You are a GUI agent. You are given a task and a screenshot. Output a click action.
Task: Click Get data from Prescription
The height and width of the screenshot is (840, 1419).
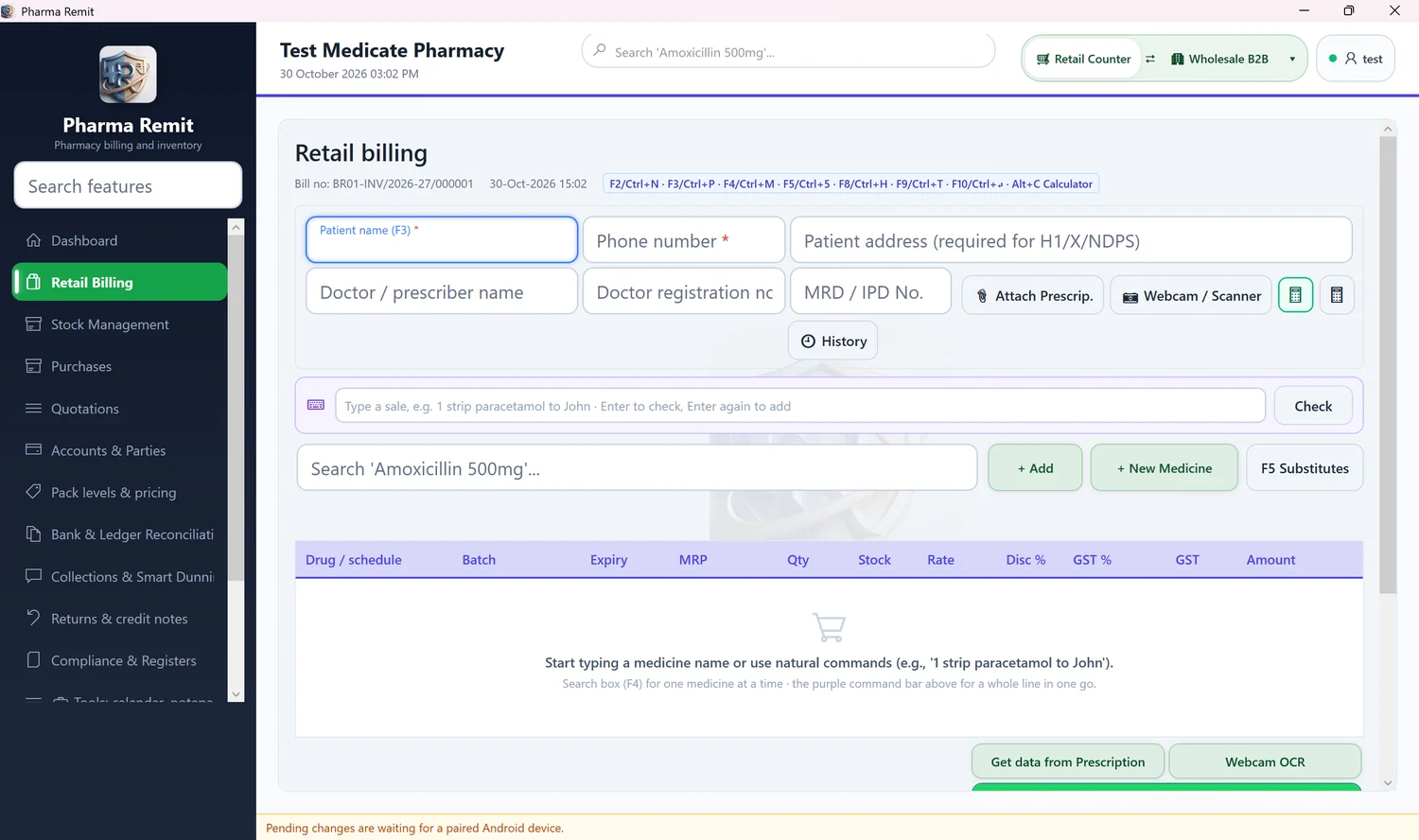(1068, 761)
